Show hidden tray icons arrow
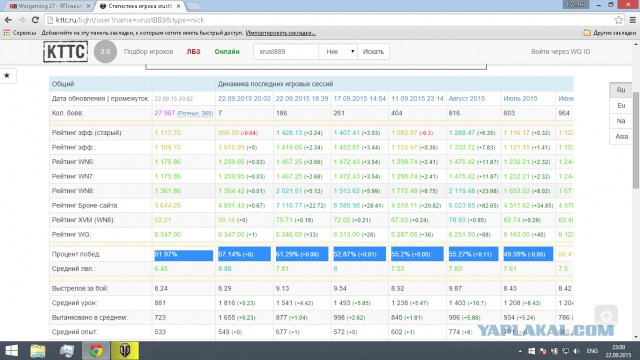This screenshot has width=640, height=360. coord(520,351)
